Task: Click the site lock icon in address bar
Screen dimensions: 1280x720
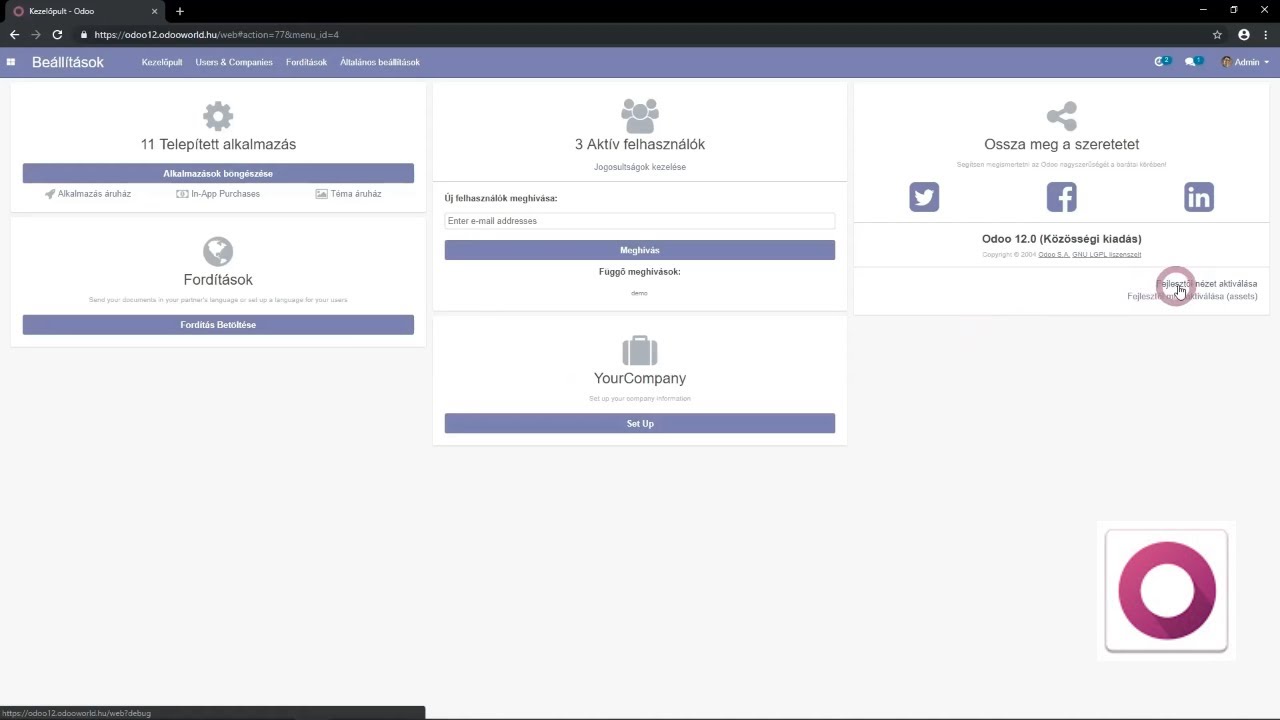Action: tap(84, 34)
